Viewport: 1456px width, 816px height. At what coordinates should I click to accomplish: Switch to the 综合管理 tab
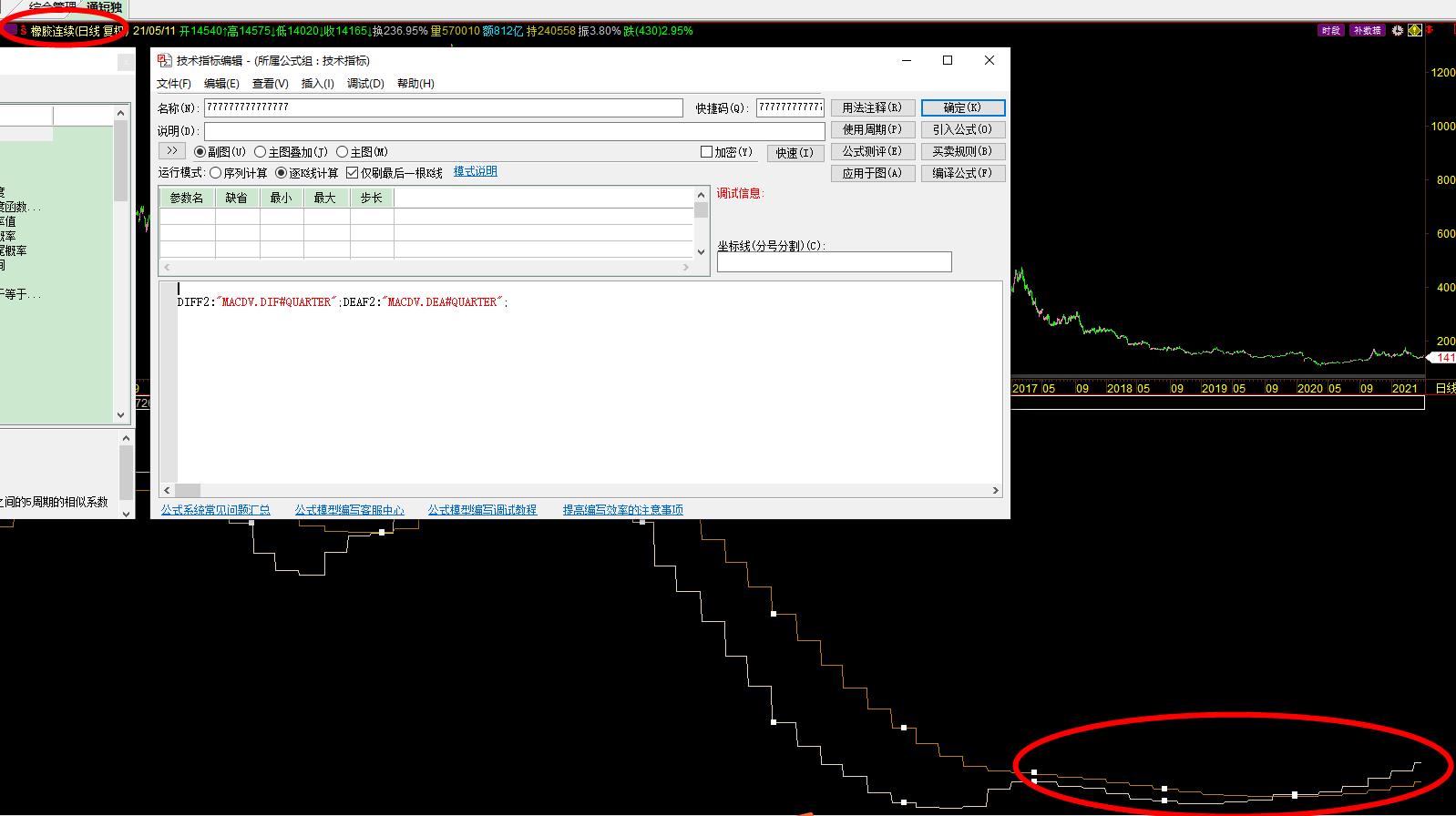pyautogui.click(x=52, y=7)
